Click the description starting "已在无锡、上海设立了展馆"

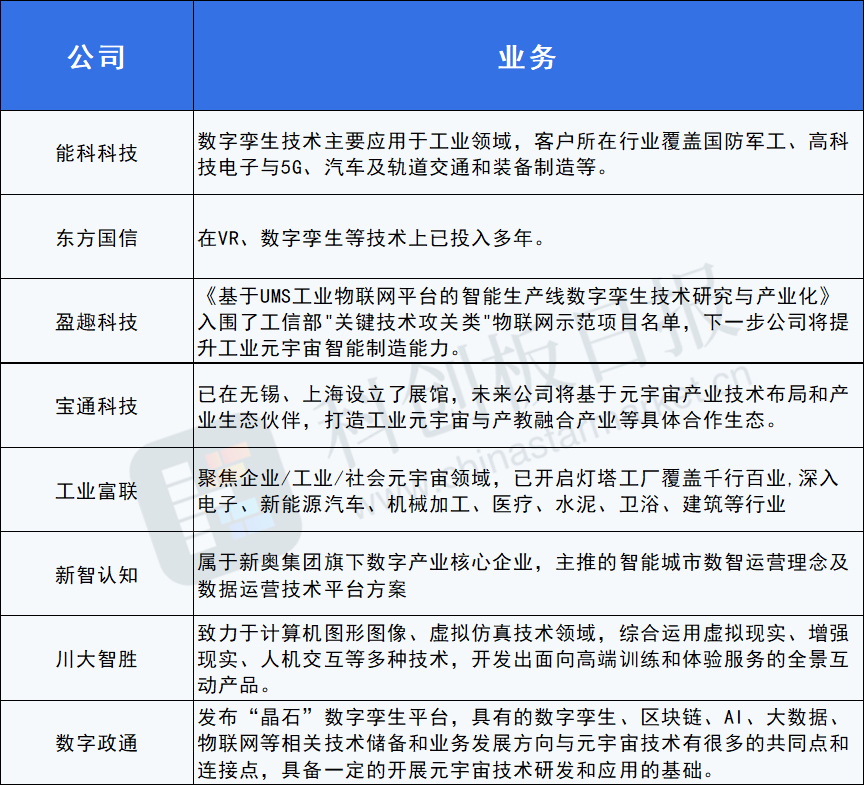[x=523, y=407]
